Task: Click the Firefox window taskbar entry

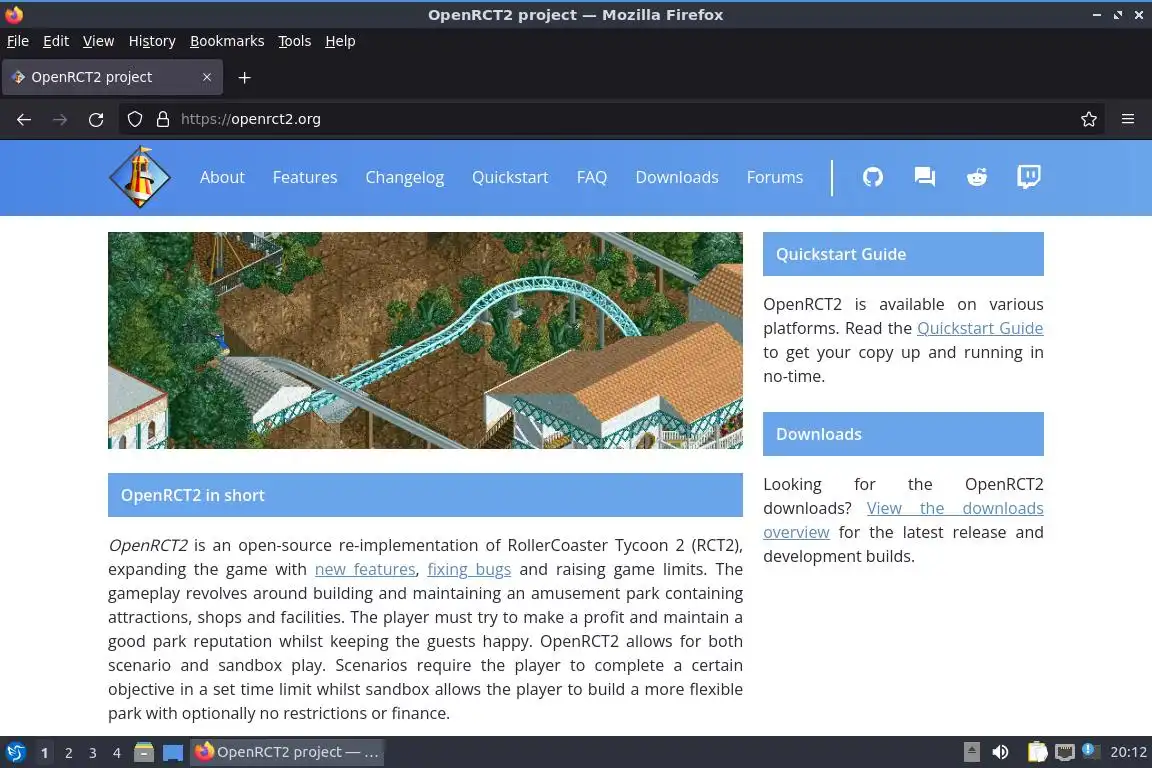Action: coord(287,752)
